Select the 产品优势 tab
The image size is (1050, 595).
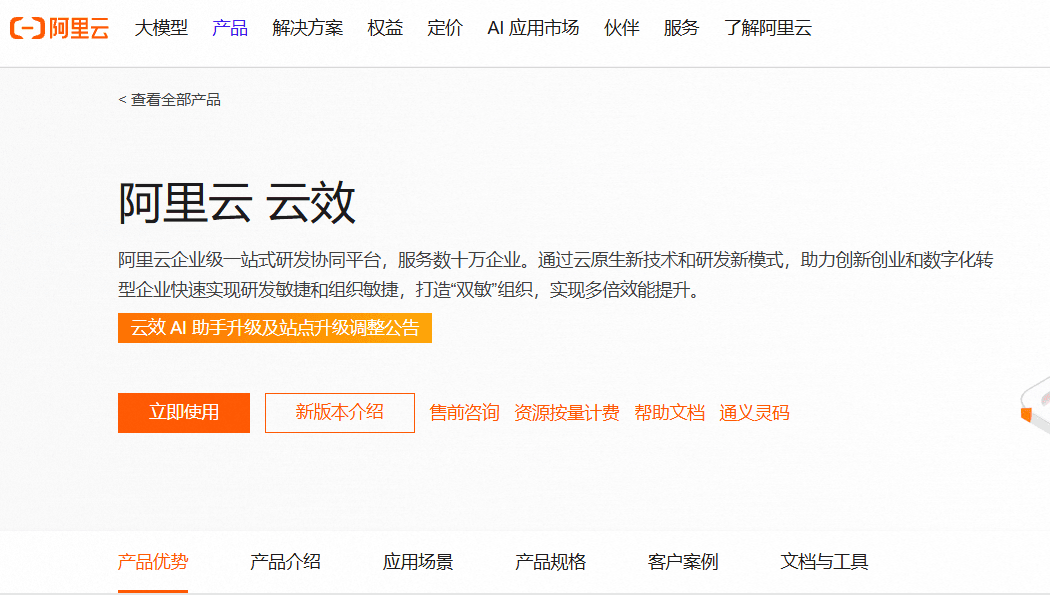click(153, 562)
